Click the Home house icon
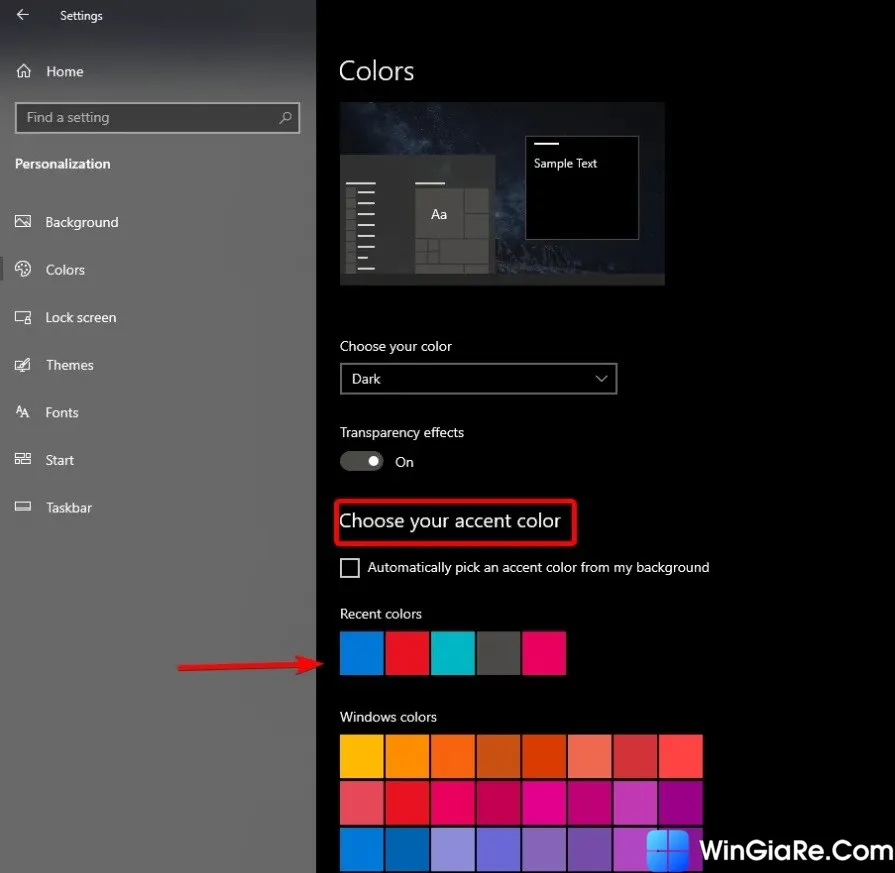895x873 pixels. point(22,71)
